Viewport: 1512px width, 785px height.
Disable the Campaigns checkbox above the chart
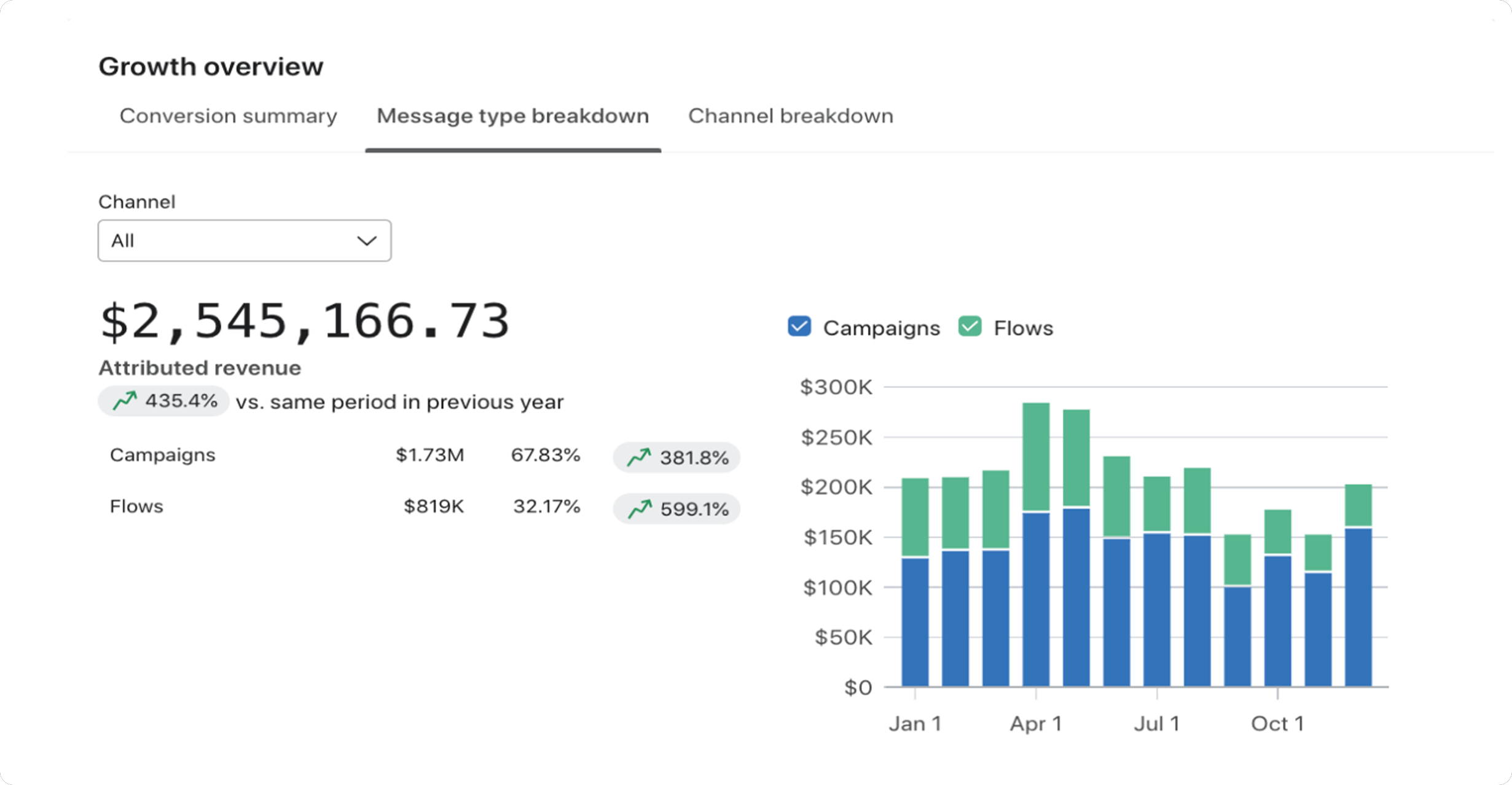pyautogui.click(x=798, y=327)
